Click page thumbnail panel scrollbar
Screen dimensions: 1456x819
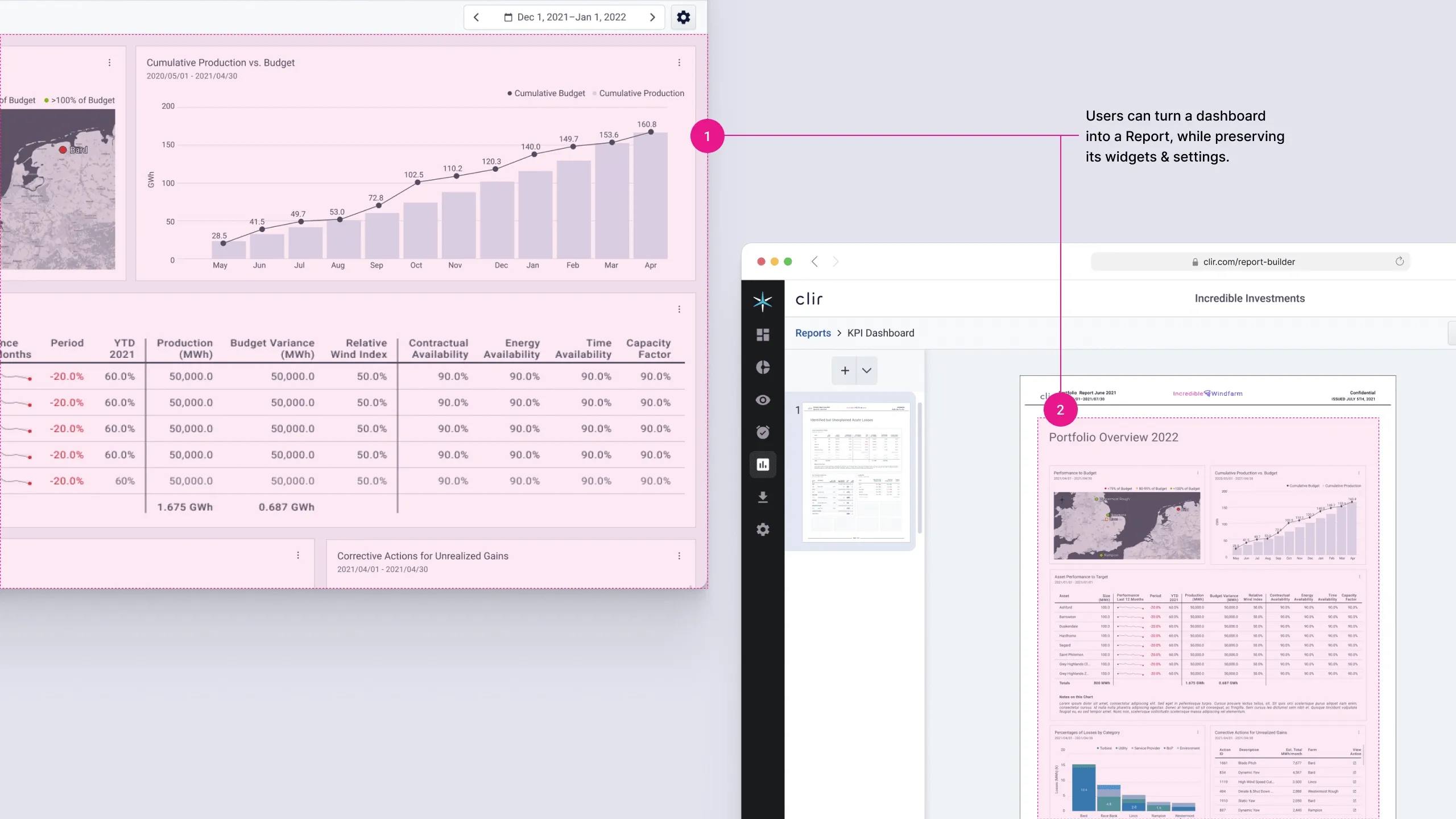919,468
